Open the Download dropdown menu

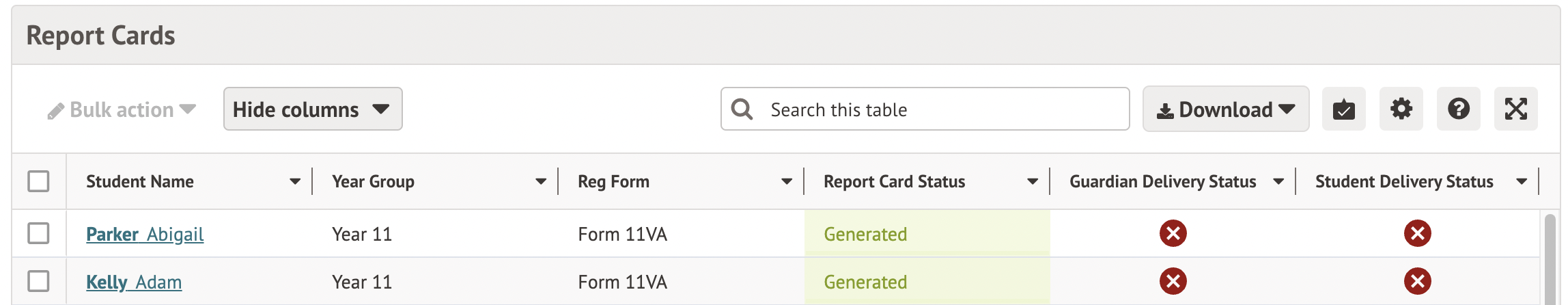(1225, 109)
